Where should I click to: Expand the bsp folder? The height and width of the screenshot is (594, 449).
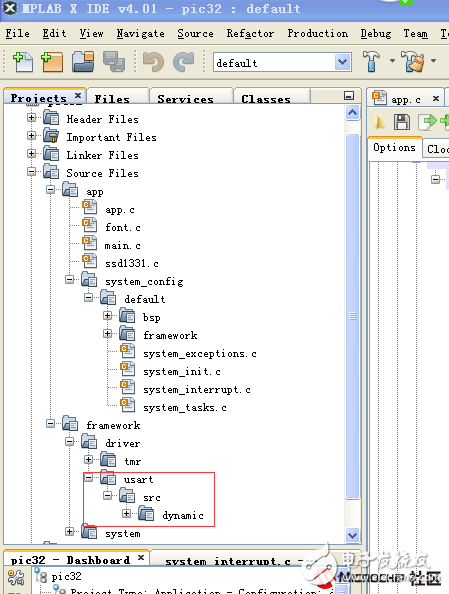click(x=108, y=316)
